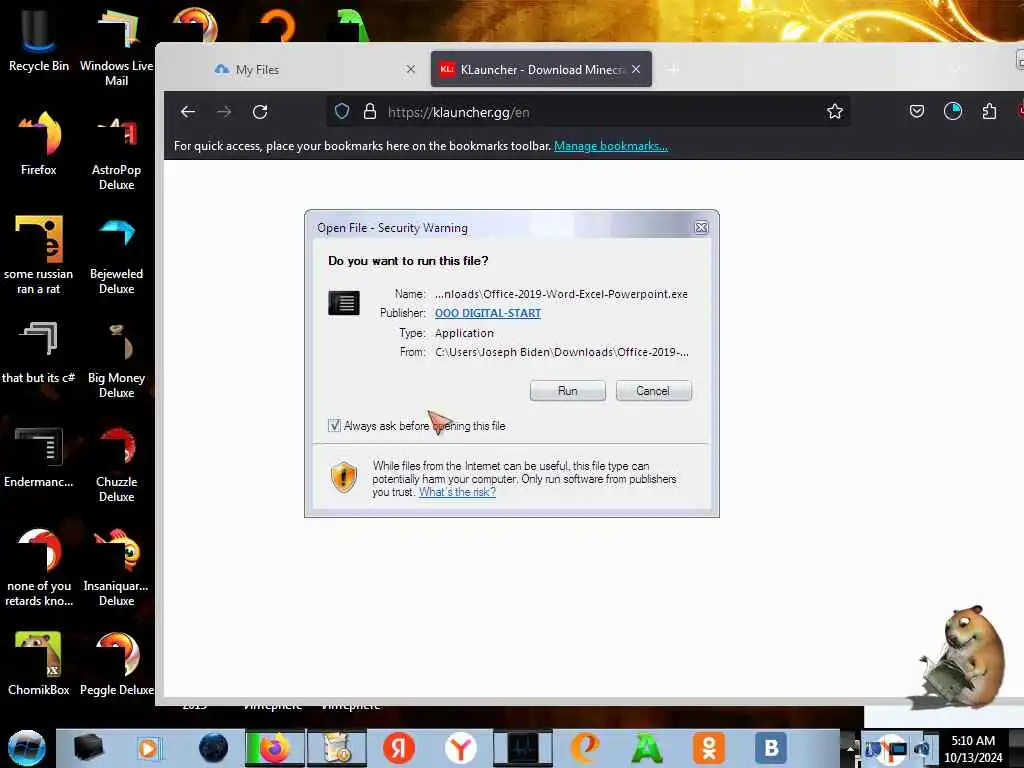The height and width of the screenshot is (768, 1024).
Task: Open the Recycle Bin desktop icon
Action: click(x=38, y=39)
